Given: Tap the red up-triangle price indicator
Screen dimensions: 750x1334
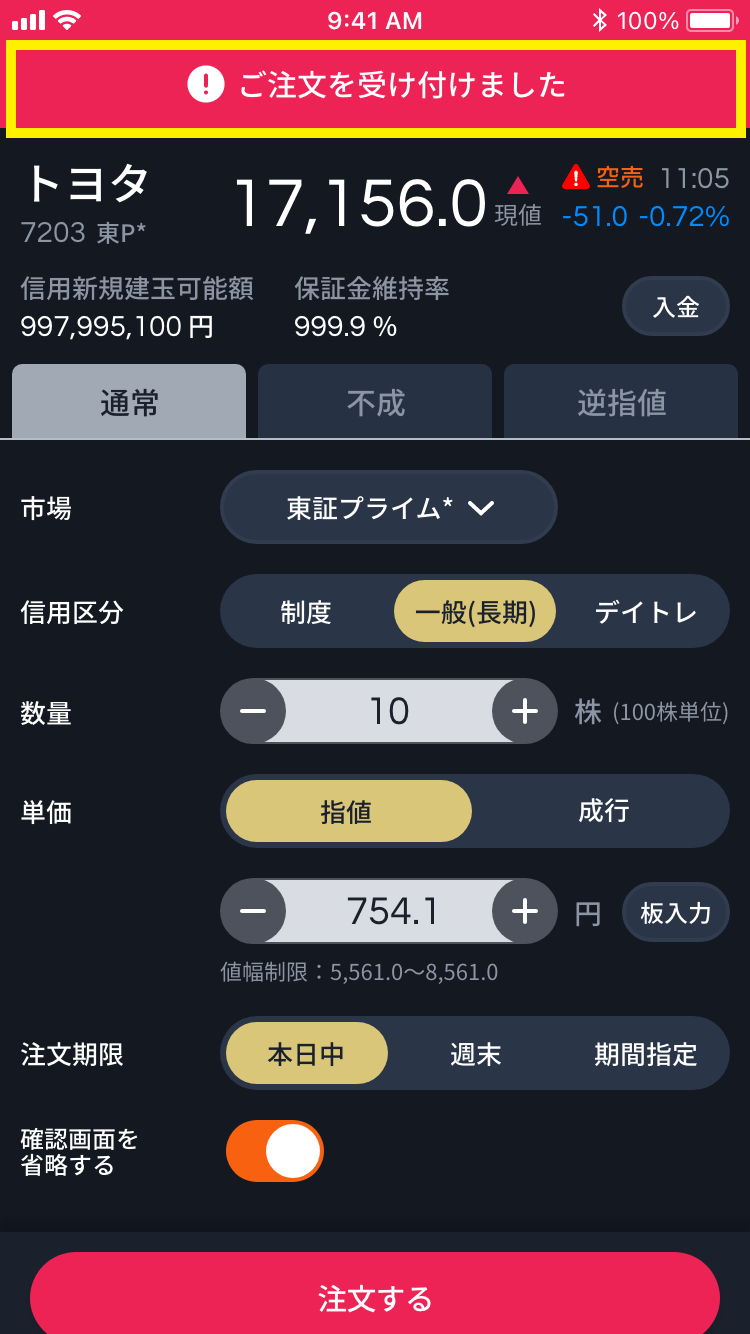Looking at the screenshot, I should (517, 185).
